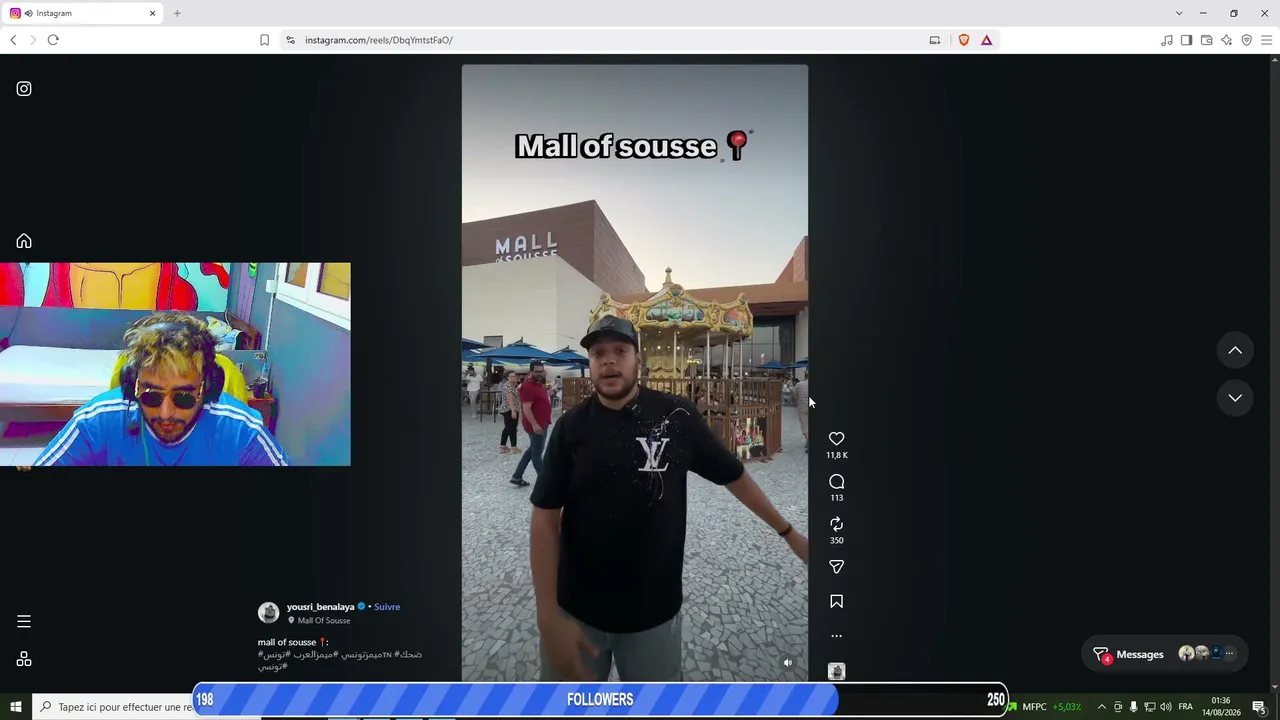The height and width of the screenshot is (720, 1280).
Task: Open the Meta apps grid icon
Action: 24,659
